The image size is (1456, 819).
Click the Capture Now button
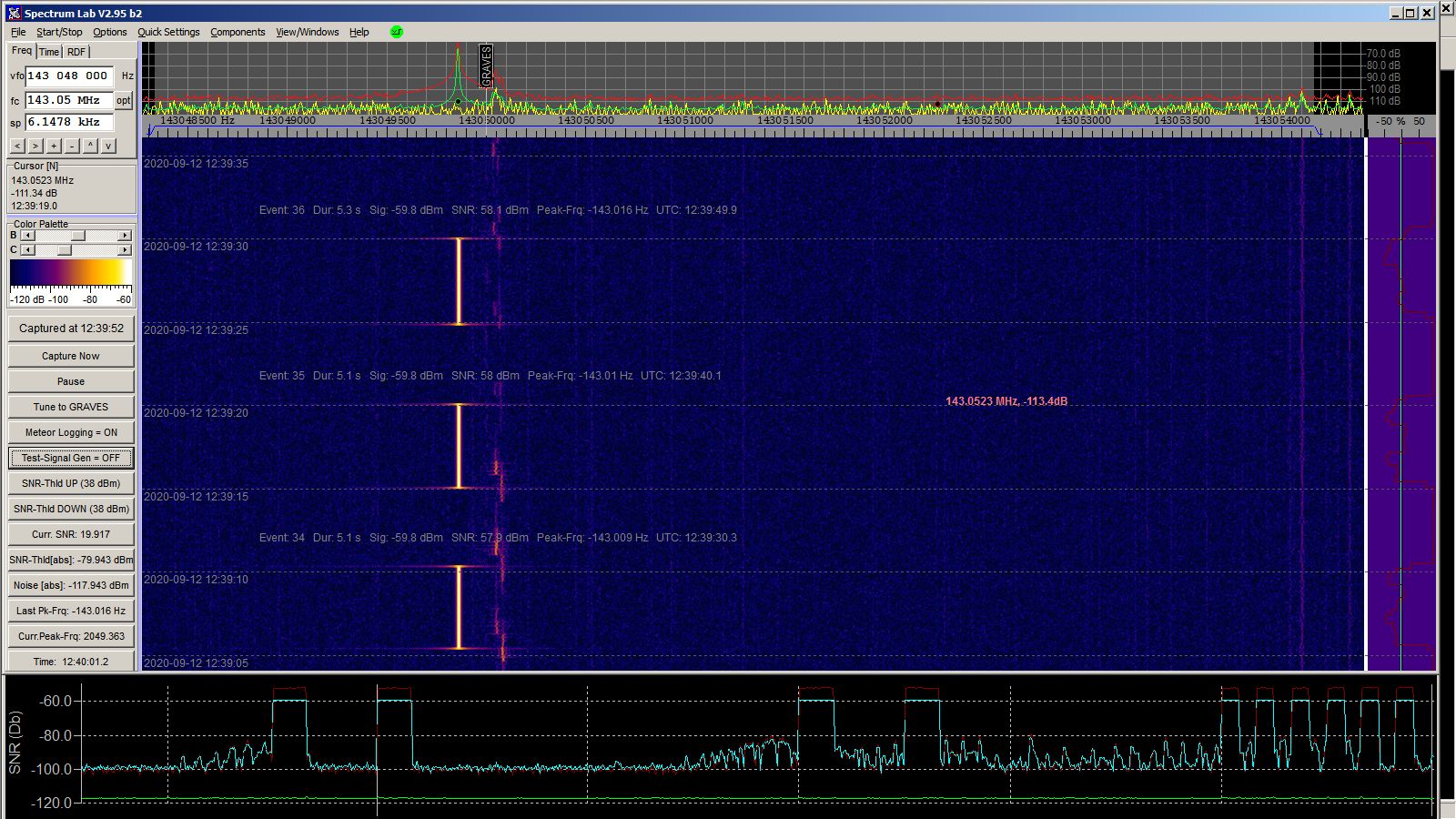(x=71, y=356)
